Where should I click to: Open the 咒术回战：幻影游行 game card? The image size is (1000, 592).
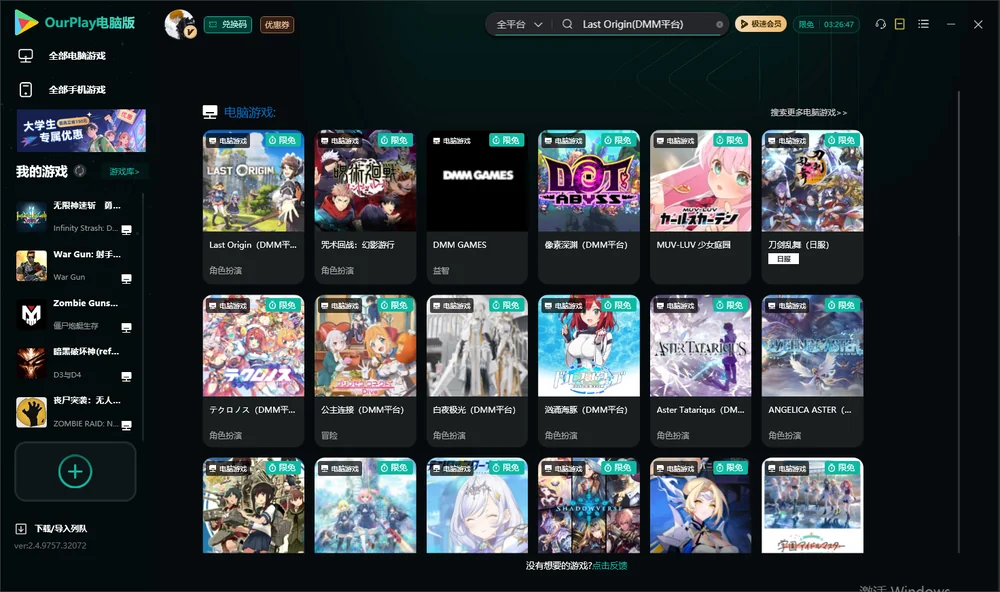pos(365,207)
